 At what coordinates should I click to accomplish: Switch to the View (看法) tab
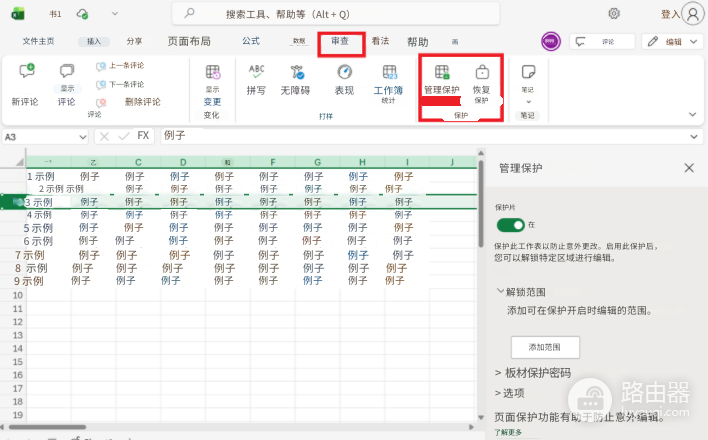(381, 41)
